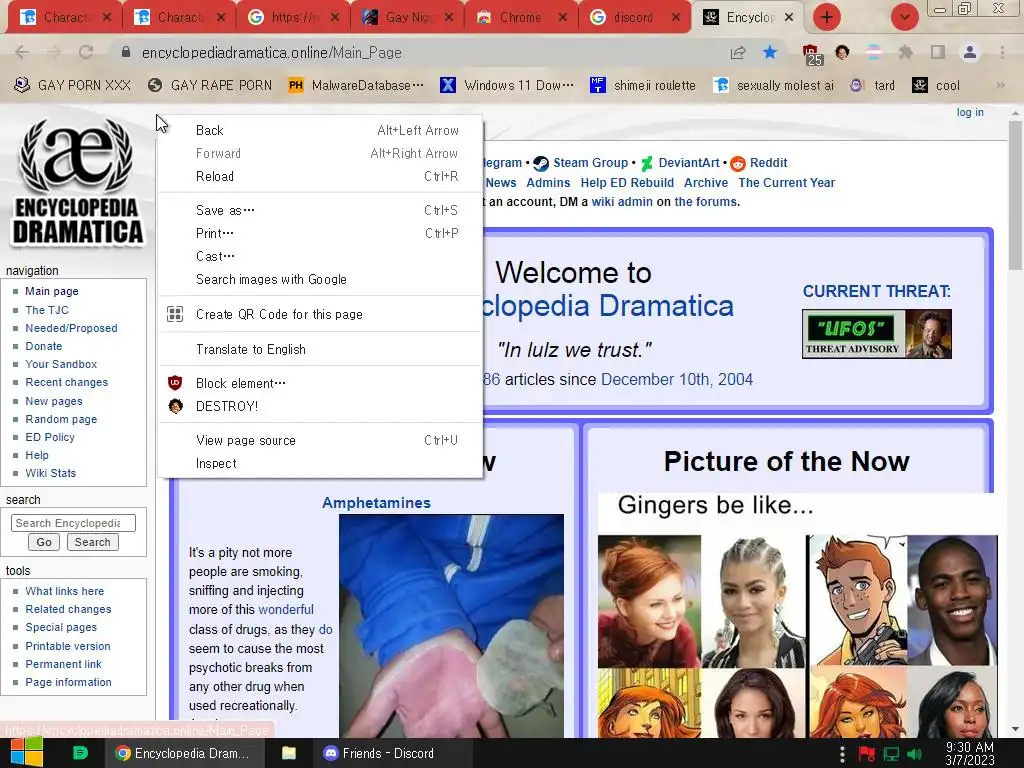Click the Search button in sidebar

click(92, 542)
